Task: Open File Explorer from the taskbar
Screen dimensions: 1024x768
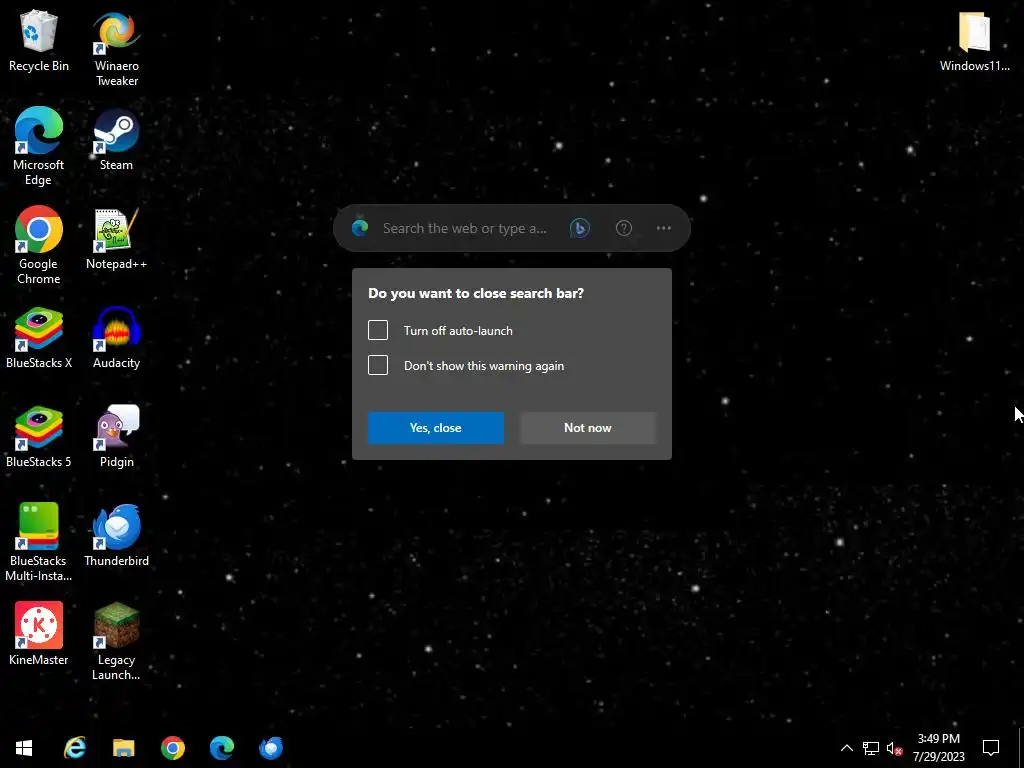Action: [123, 748]
